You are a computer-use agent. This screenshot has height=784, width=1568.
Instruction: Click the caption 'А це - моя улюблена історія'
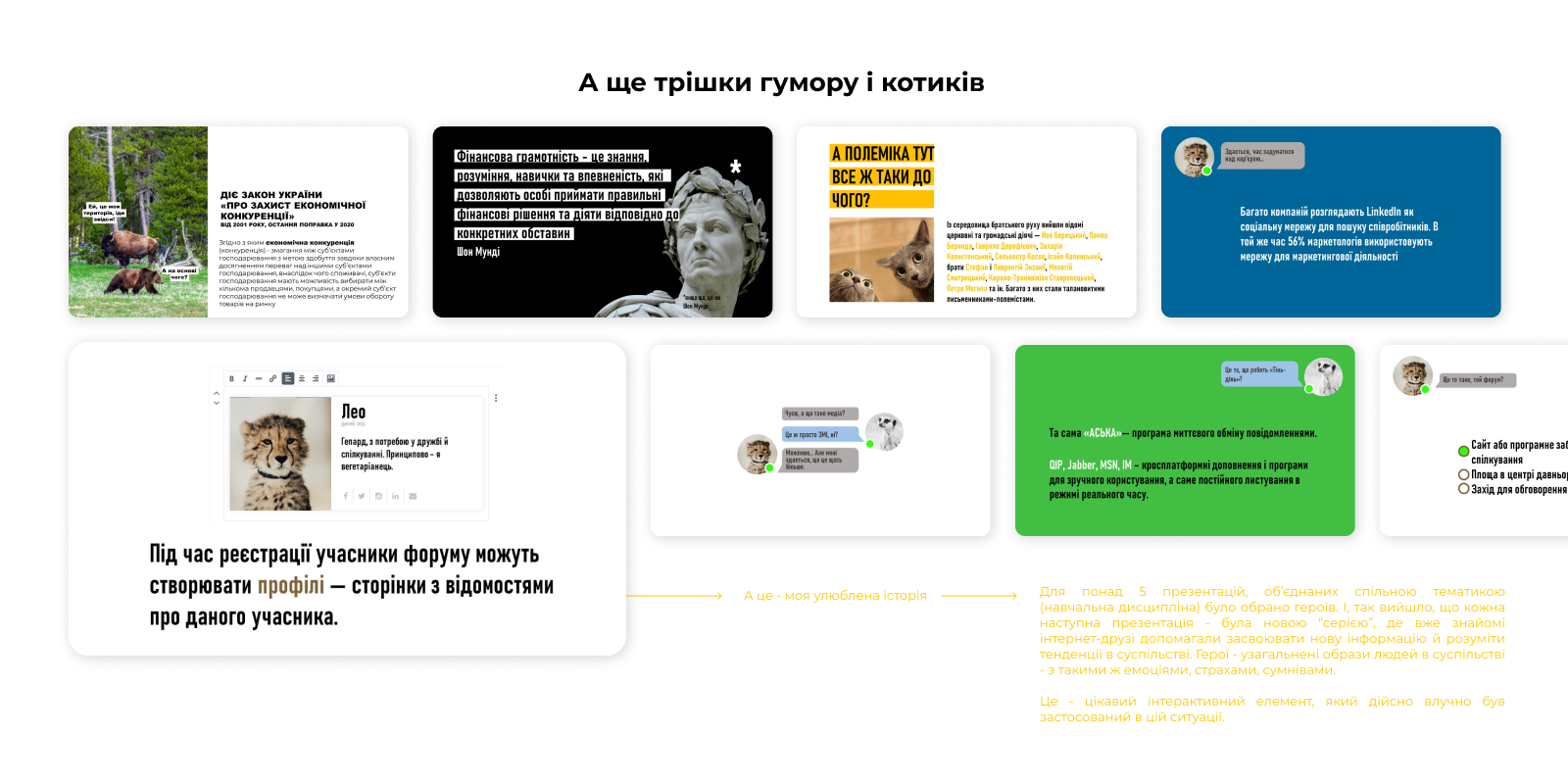click(x=835, y=595)
